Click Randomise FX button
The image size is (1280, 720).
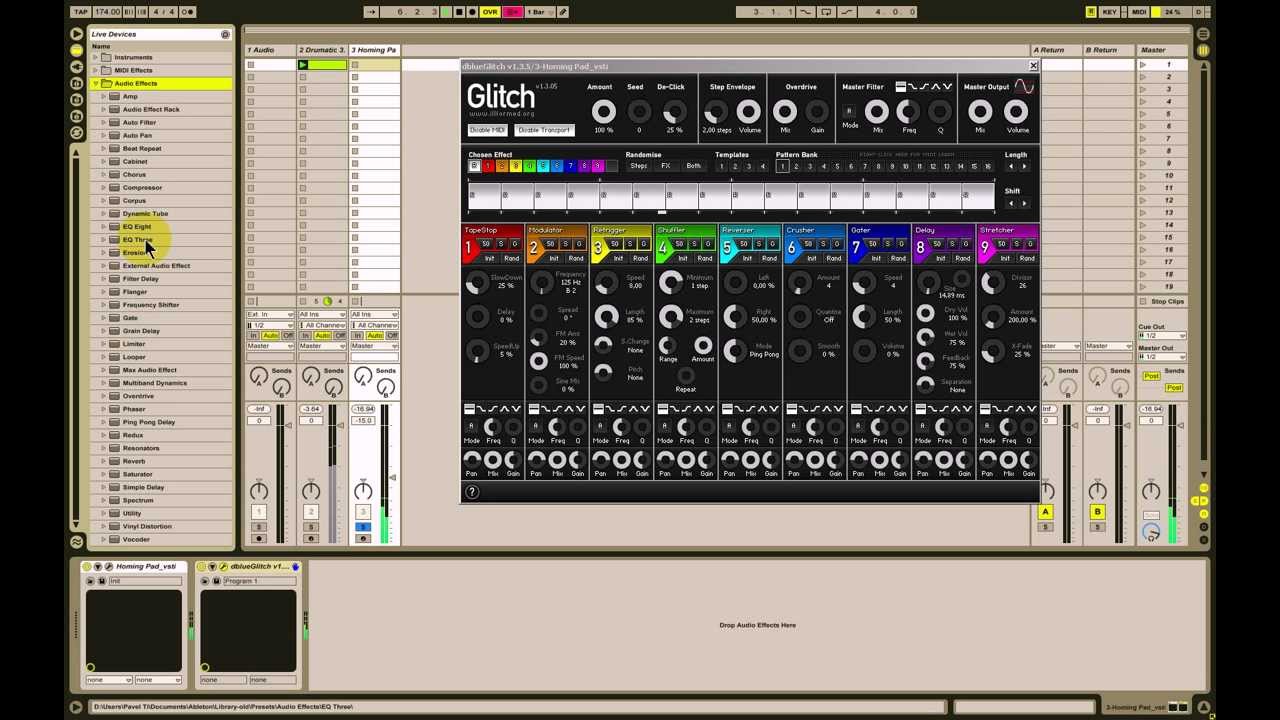pos(666,166)
